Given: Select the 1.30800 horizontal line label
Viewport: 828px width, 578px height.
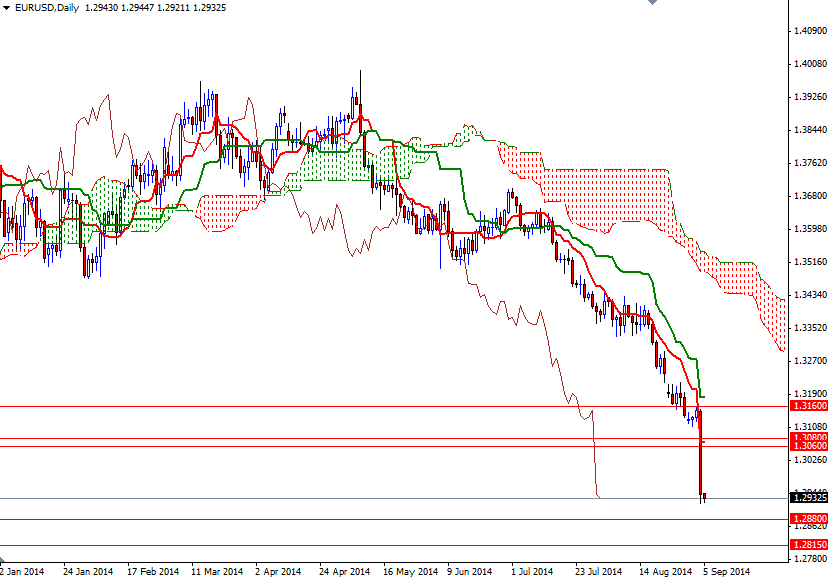Looking at the screenshot, I should pyautogui.click(x=806, y=435).
